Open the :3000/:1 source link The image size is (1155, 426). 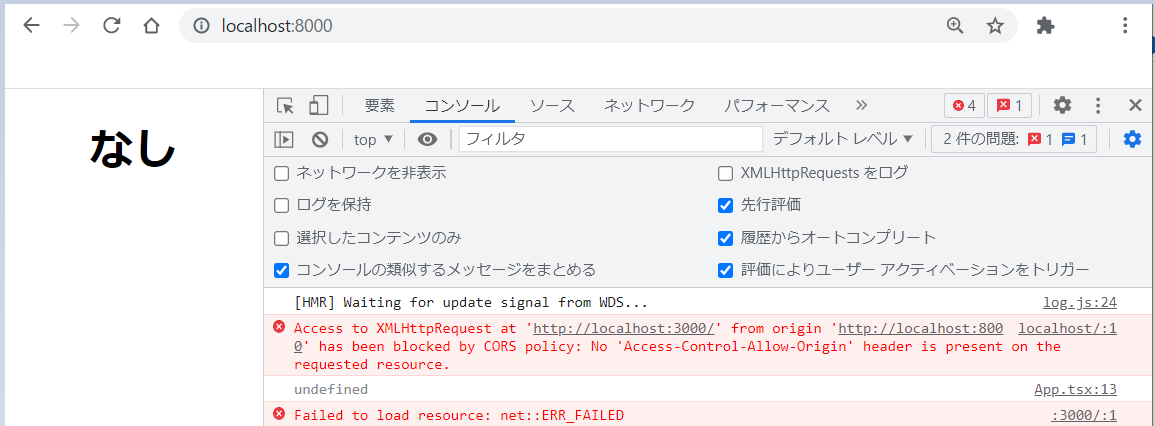(1084, 415)
